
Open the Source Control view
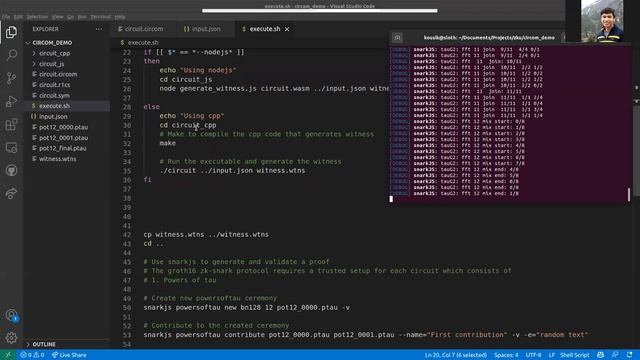click(11, 78)
